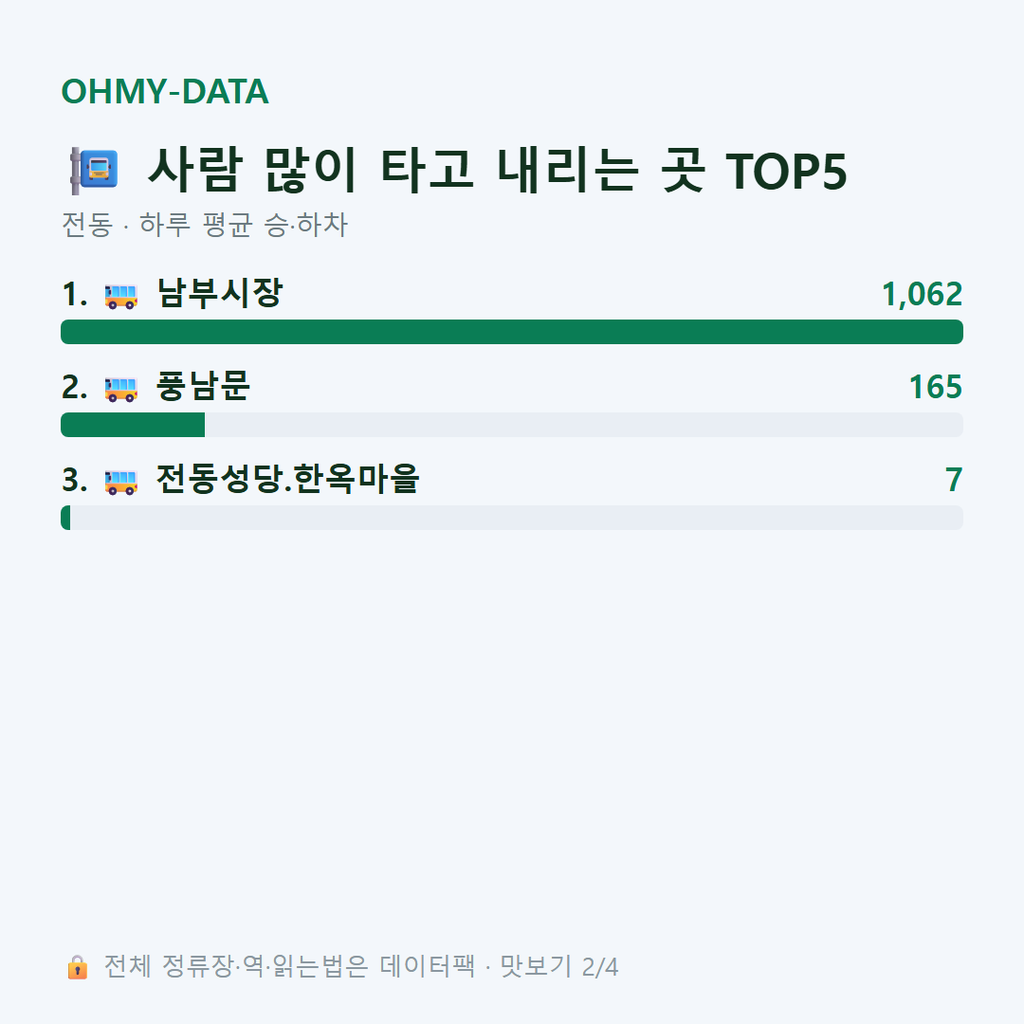This screenshot has height=1024, width=1024.
Task: Select the 전동성당.한옥마을 stop name
Action: click(x=287, y=479)
